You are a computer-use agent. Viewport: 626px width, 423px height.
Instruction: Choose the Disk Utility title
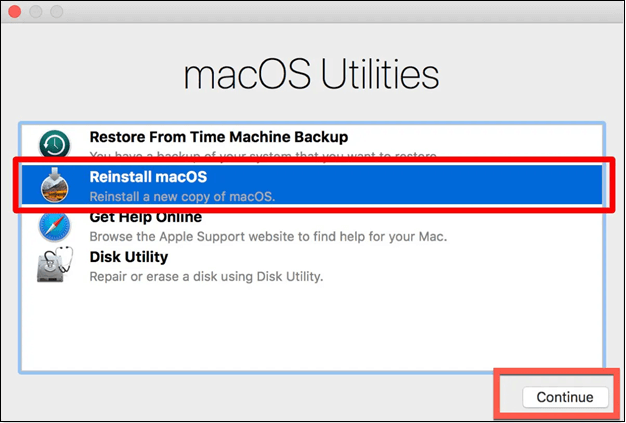[x=129, y=257]
